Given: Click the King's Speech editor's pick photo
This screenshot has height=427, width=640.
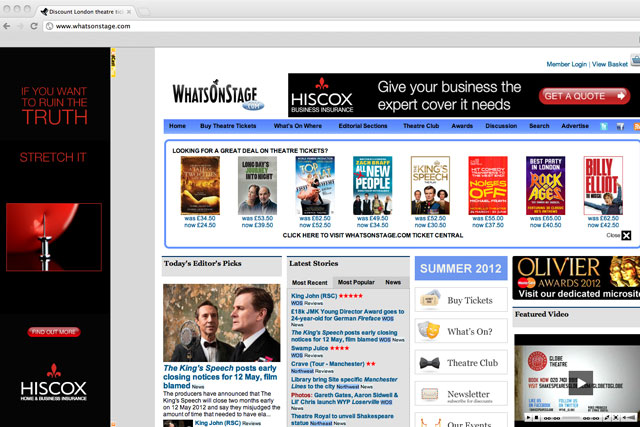Looking at the screenshot, I should tap(222, 322).
